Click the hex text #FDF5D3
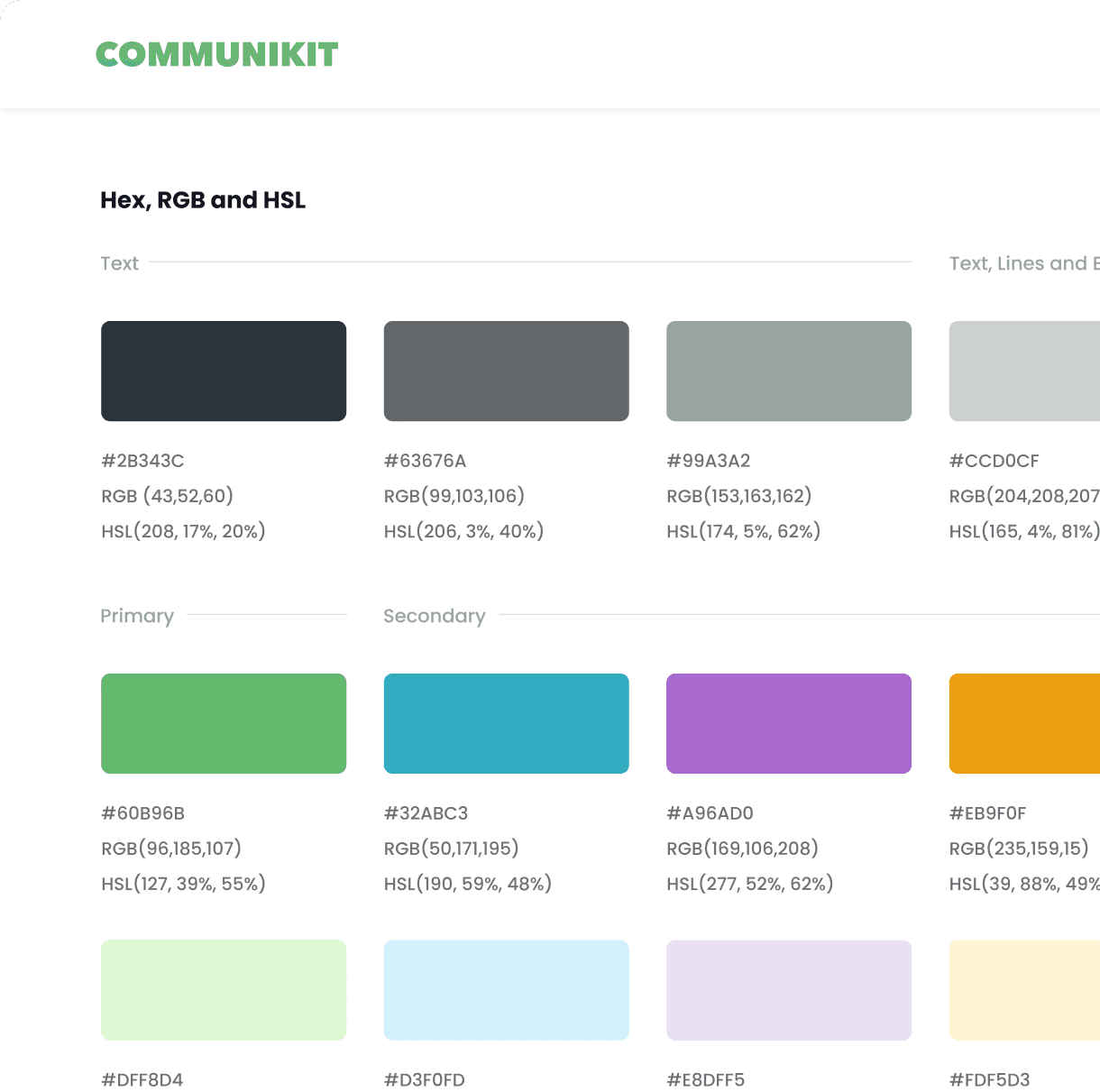Viewport: 1100px width, 1092px height. 990,1080
